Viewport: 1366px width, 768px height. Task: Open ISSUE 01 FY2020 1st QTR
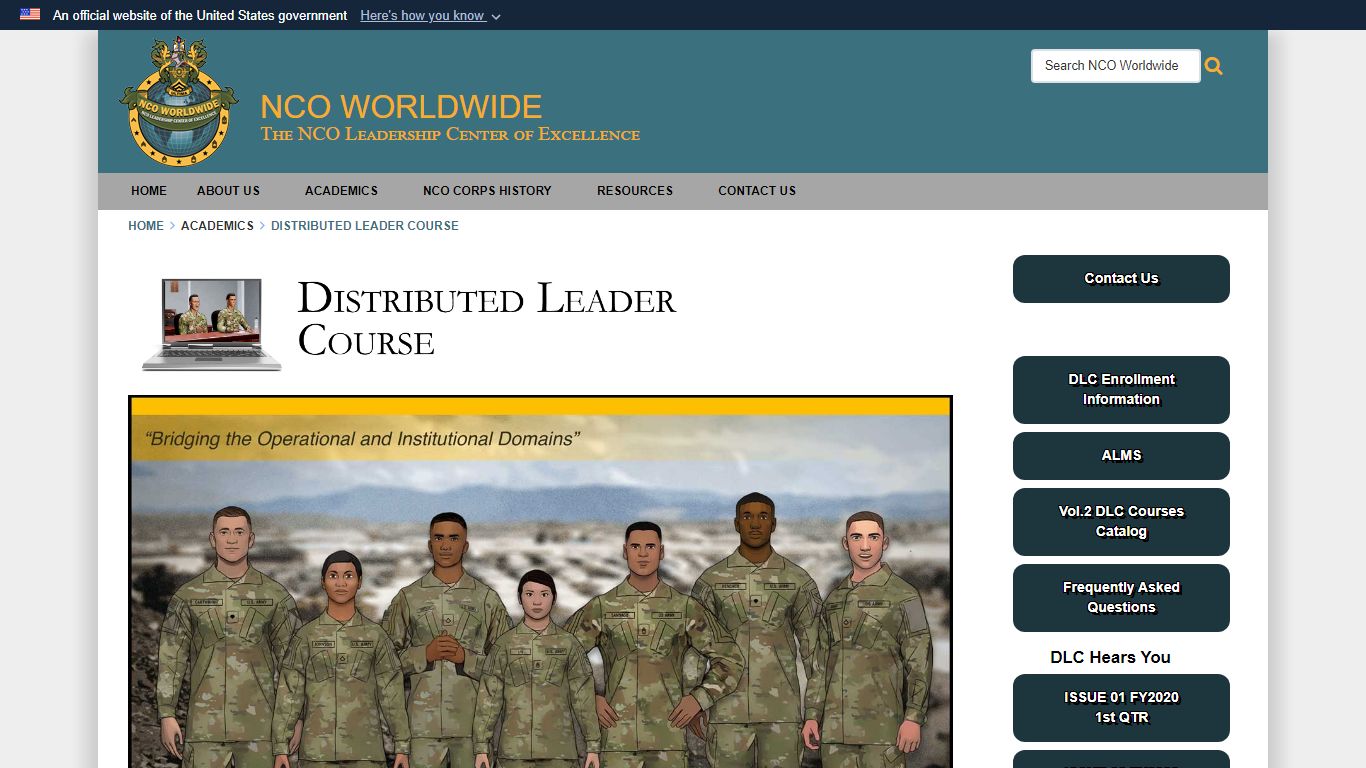pyautogui.click(x=1121, y=708)
